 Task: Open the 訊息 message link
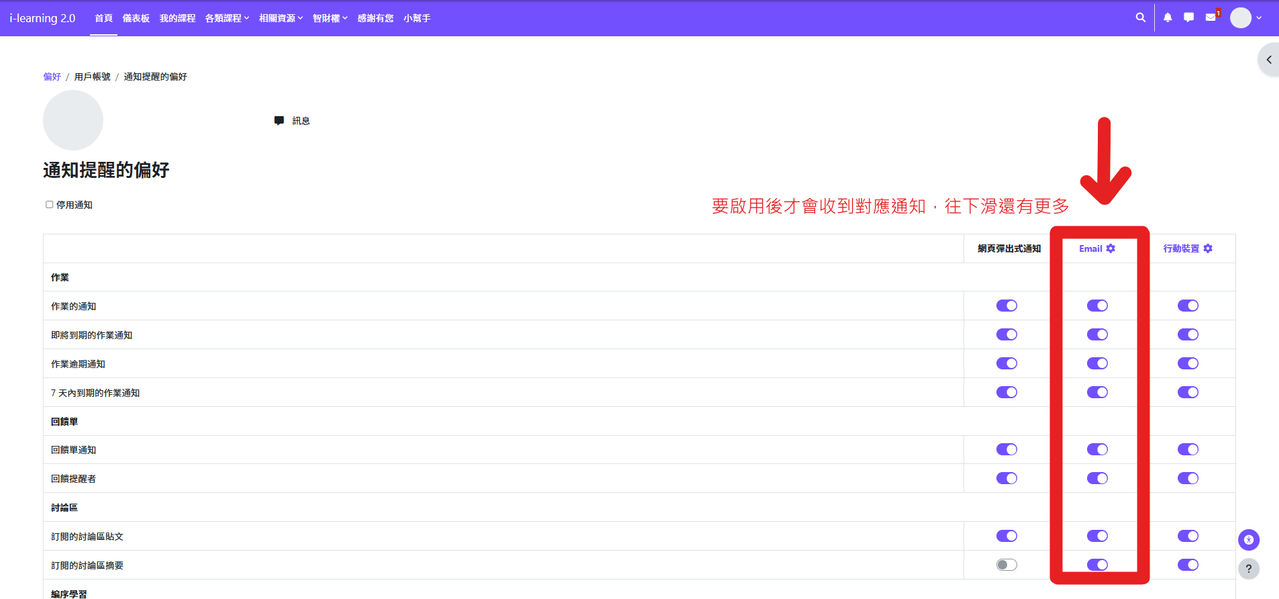(301, 121)
